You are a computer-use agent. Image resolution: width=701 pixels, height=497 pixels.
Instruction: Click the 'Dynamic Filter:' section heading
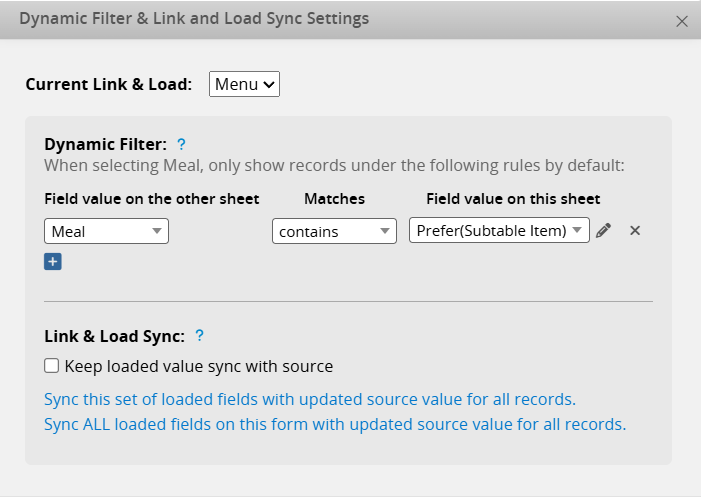pos(105,144)
